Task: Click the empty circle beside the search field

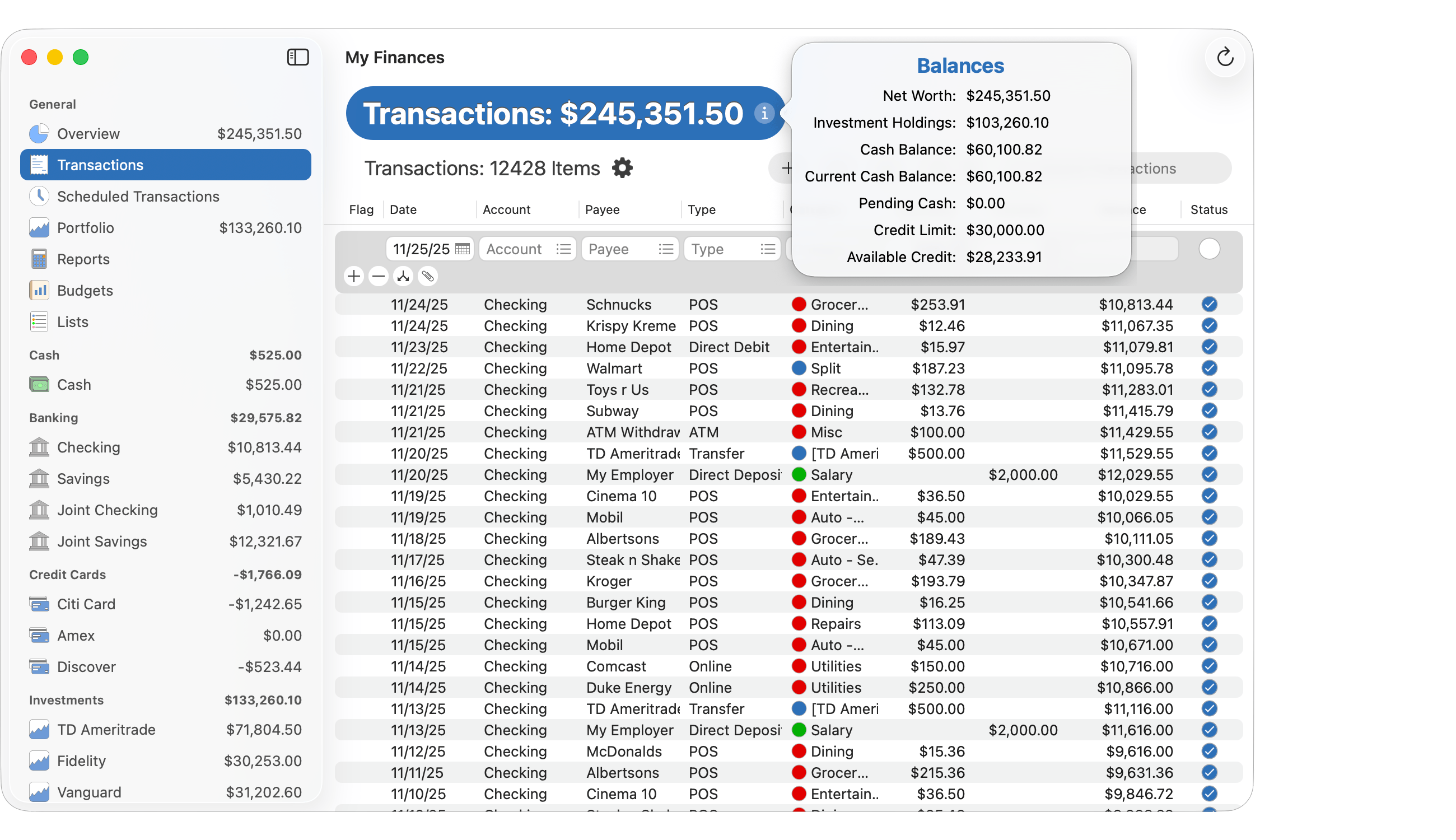Action: [1210, 249]
